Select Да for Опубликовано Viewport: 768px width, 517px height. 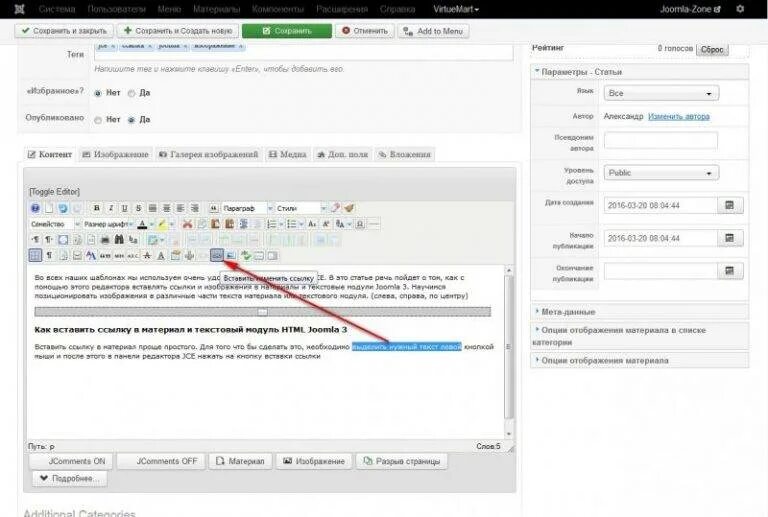131,120
